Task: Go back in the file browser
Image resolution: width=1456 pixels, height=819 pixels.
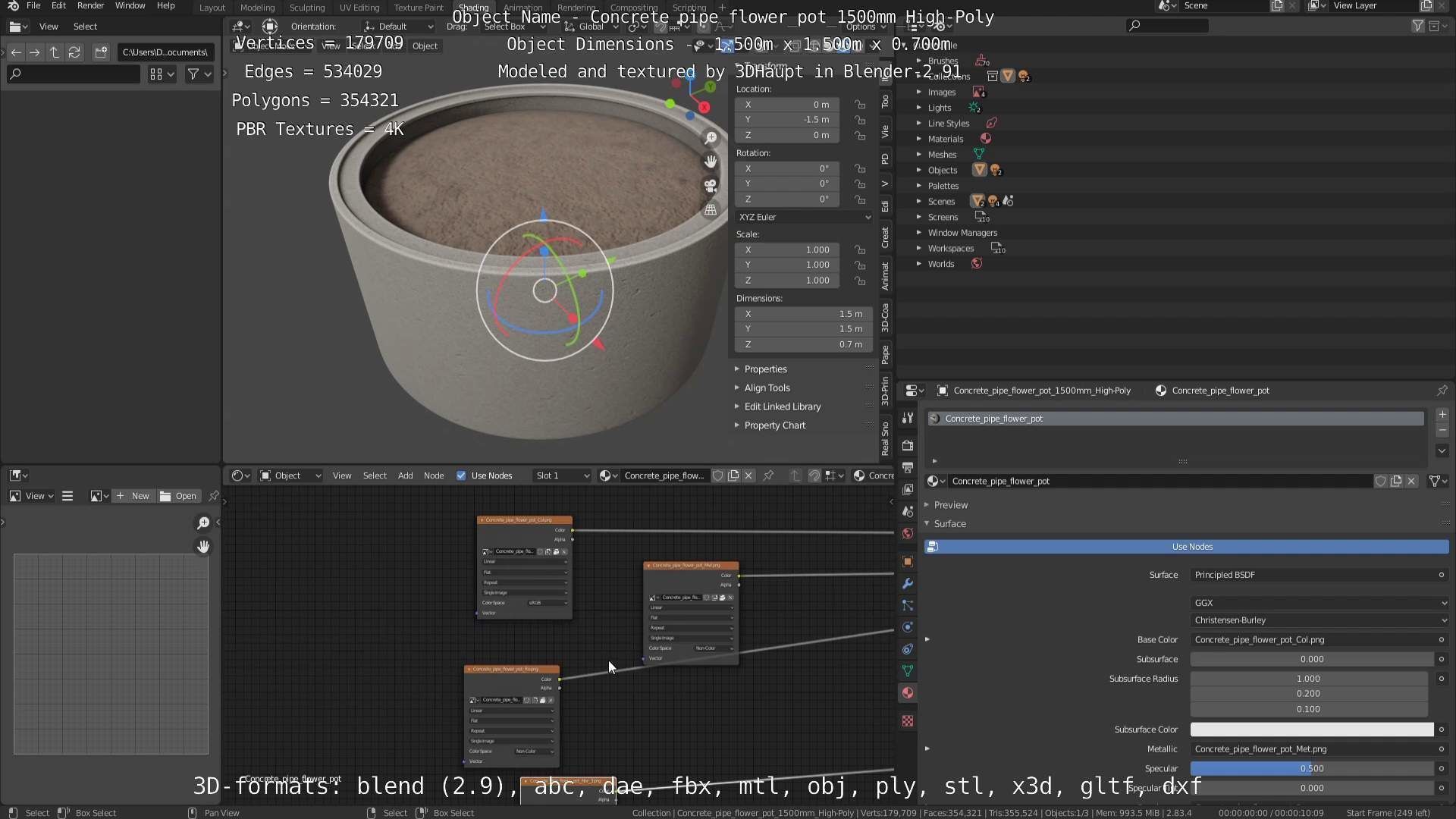Action: (x=16, y=52)
